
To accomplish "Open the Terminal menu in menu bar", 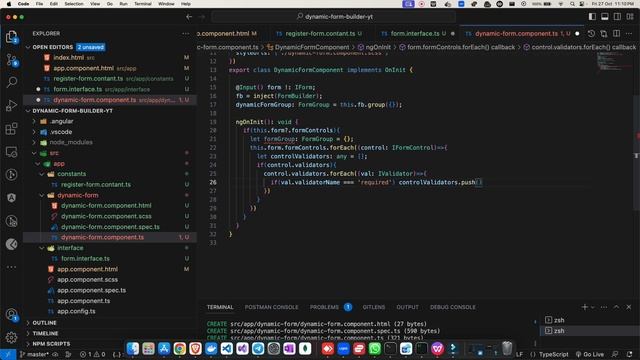I will pos(142,4).
